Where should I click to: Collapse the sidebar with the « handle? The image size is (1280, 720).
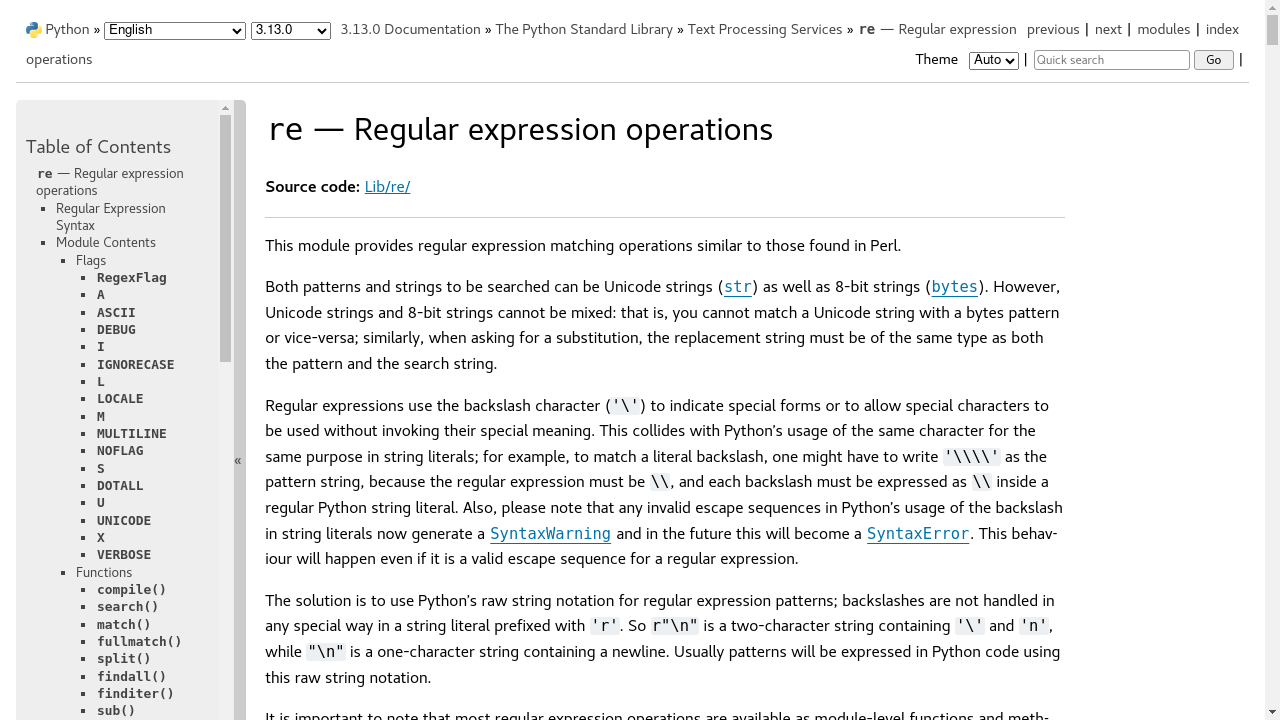pos(238,460)
